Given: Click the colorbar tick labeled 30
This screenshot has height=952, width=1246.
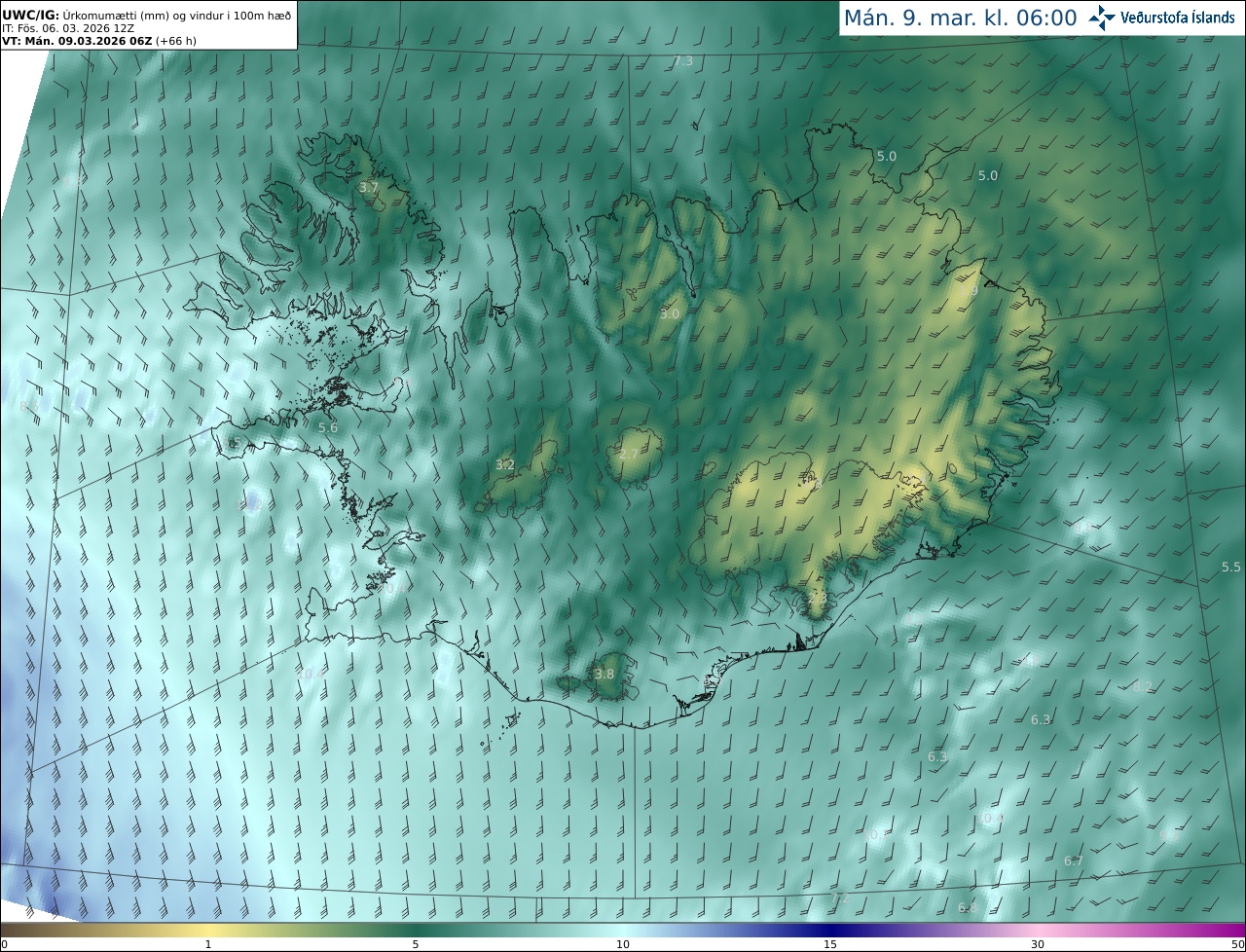Looking at the screenshot, I should (1038, 944).
